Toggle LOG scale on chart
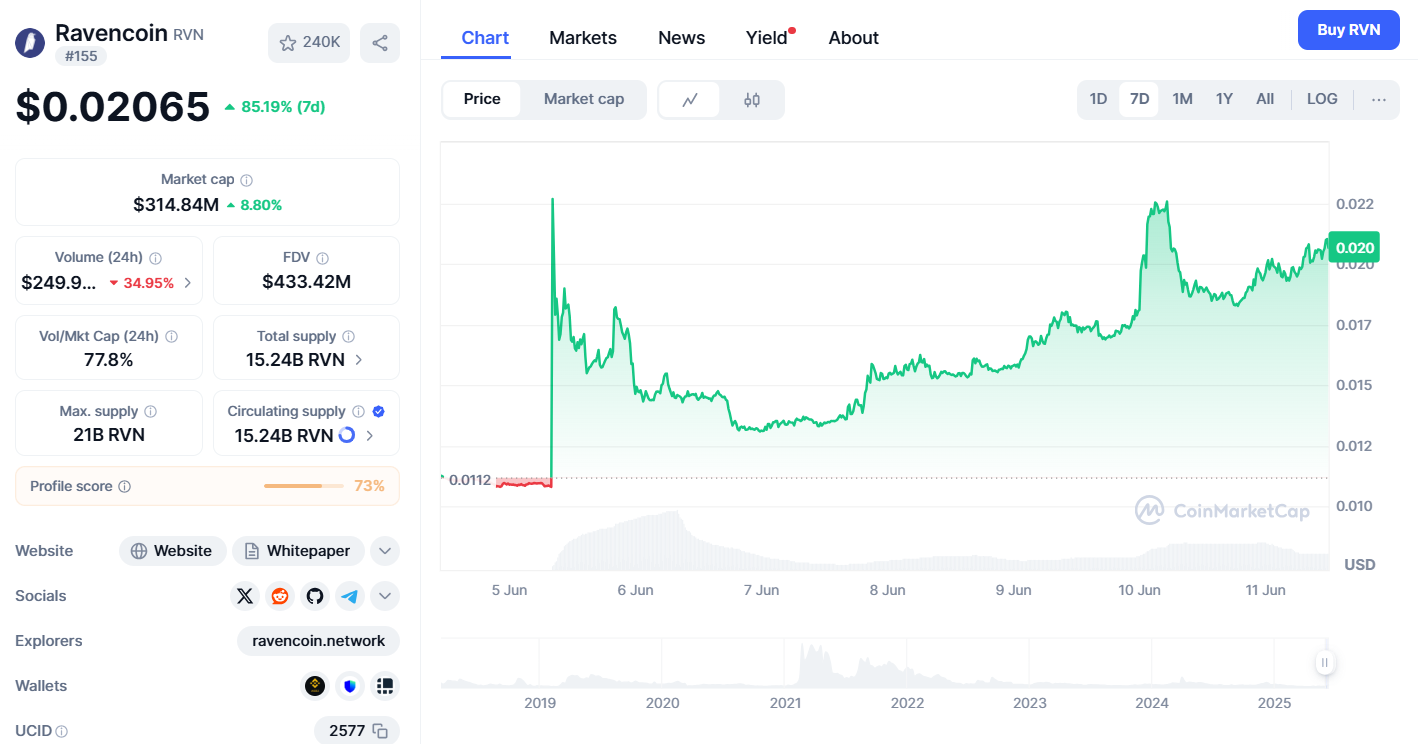Screen dimensions: 1418x744 [x=1322, y=99]
